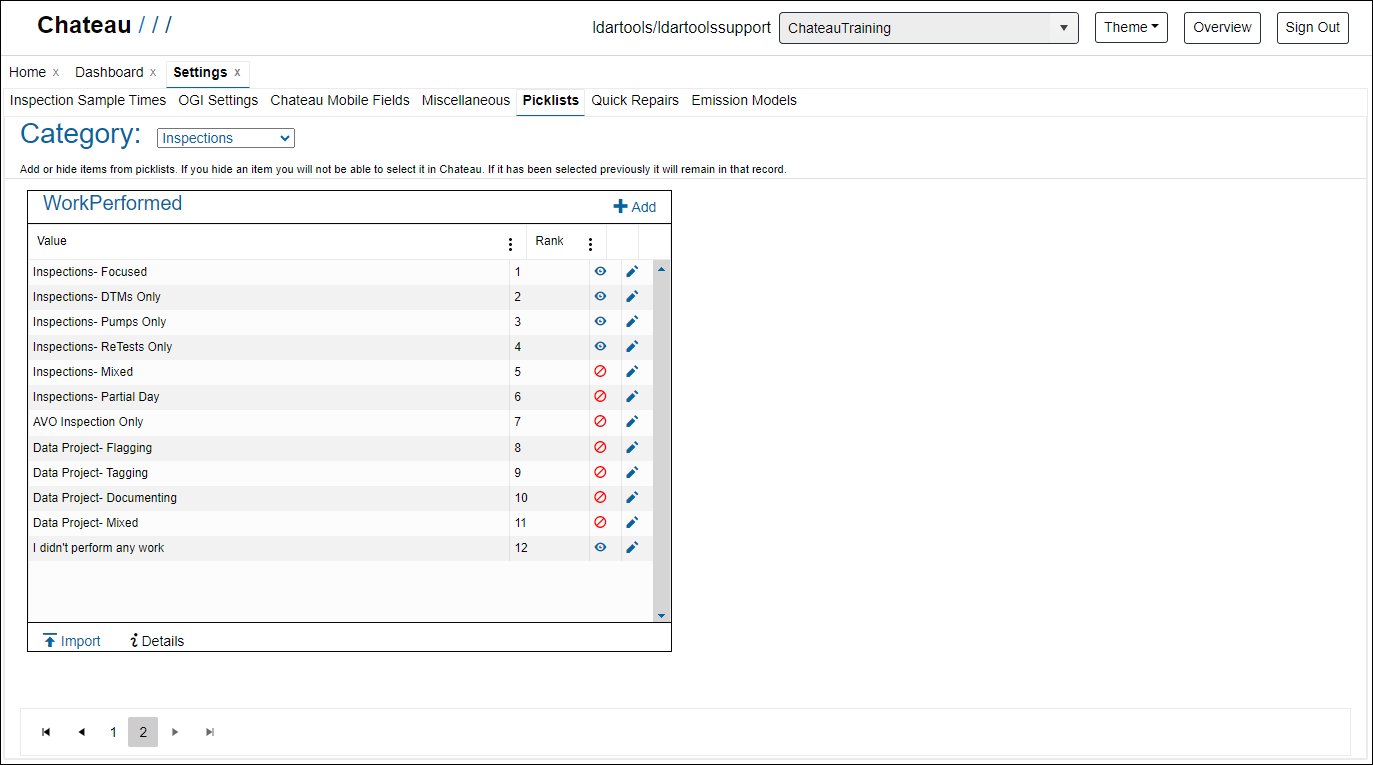Open the Category dropdown showing Inspections
This screenshot has height=765, width=1373.
[x=226, y=138]
